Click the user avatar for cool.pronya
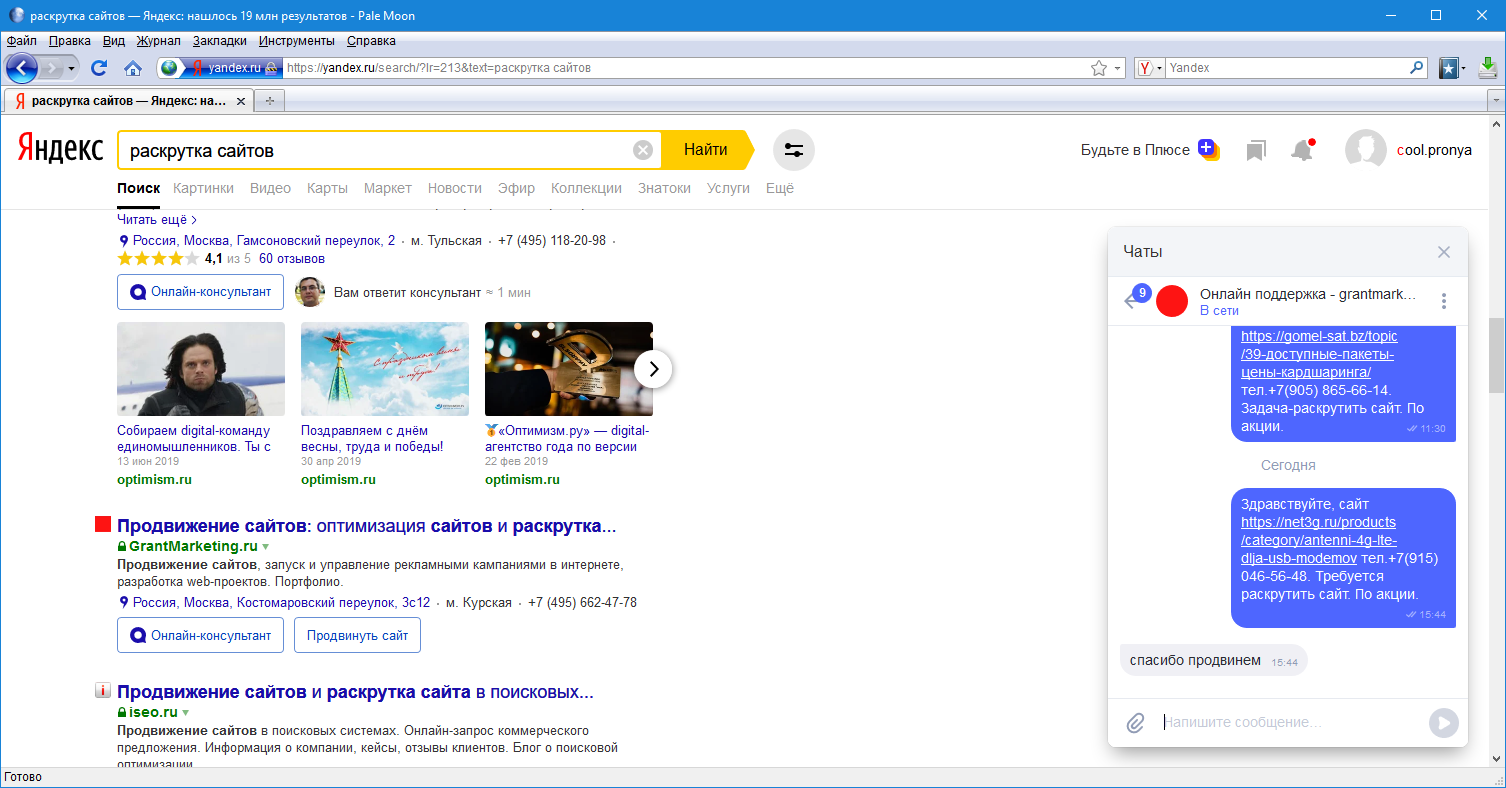This screenshot has height=788, width=1506. (x=1366, y=150)
